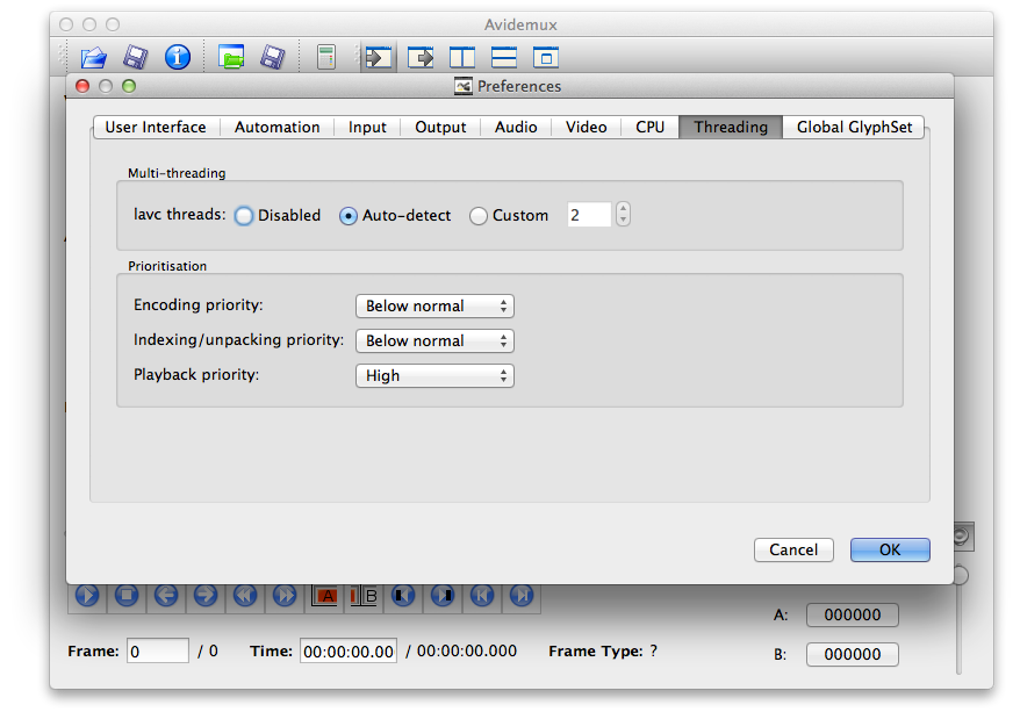Switch to Input tab
Screen dimensions: 1020x712
click(368, 127)
